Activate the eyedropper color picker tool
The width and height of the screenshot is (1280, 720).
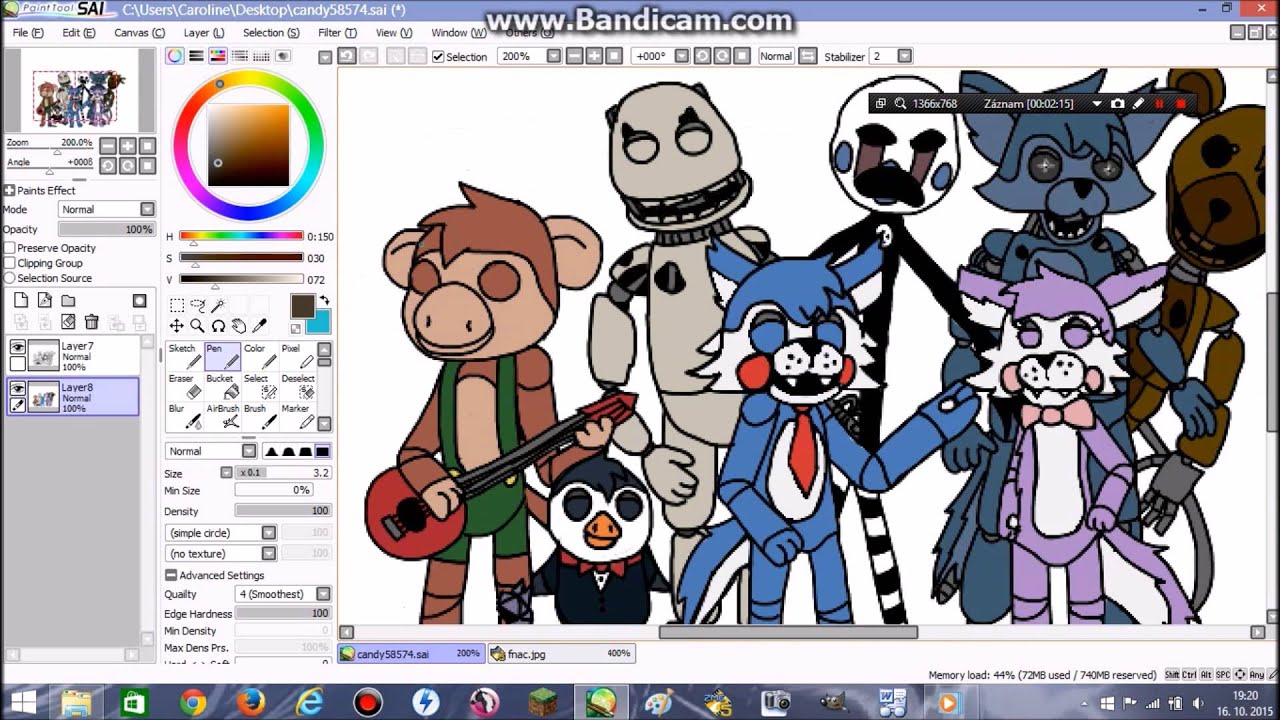[260, 326]
